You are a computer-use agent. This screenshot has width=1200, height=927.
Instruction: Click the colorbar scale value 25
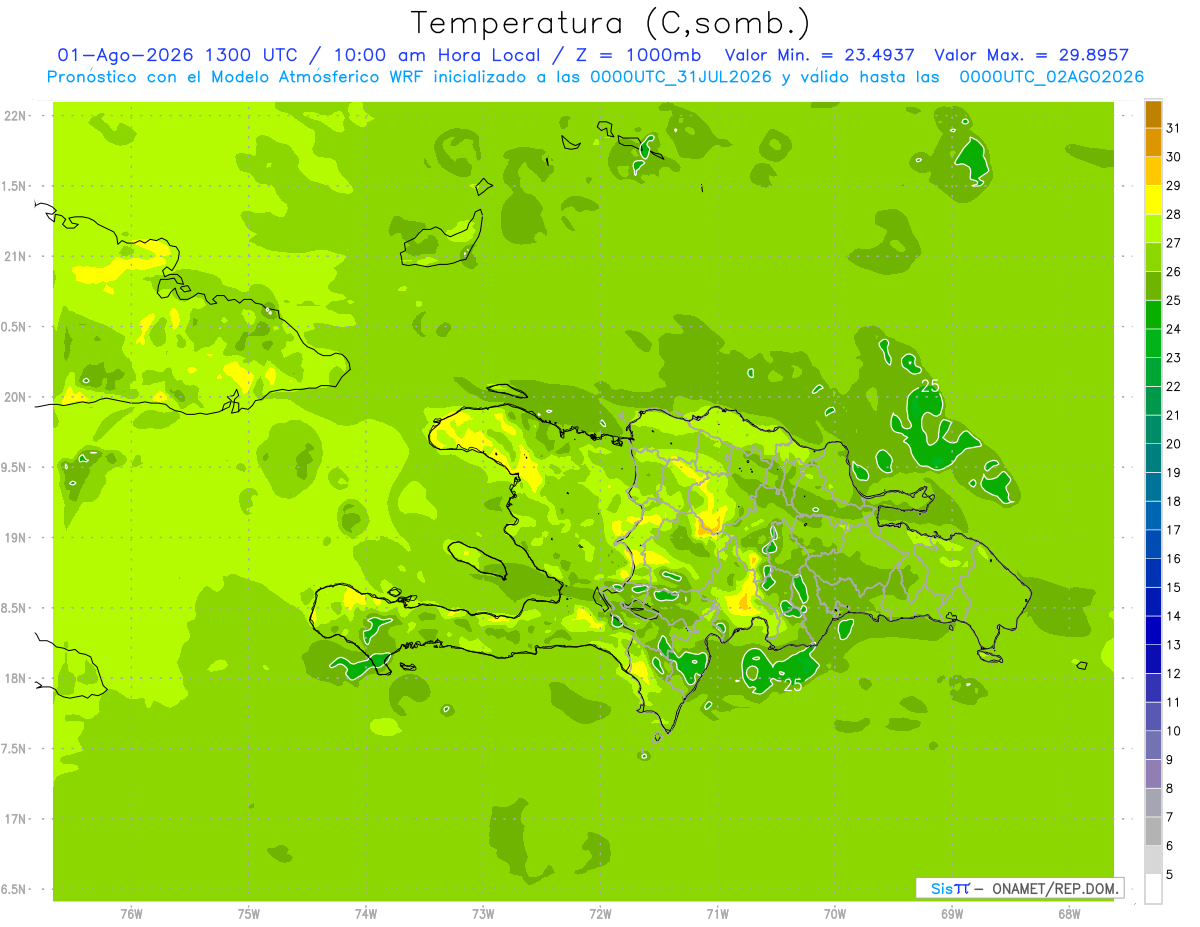click(1174, 300)
